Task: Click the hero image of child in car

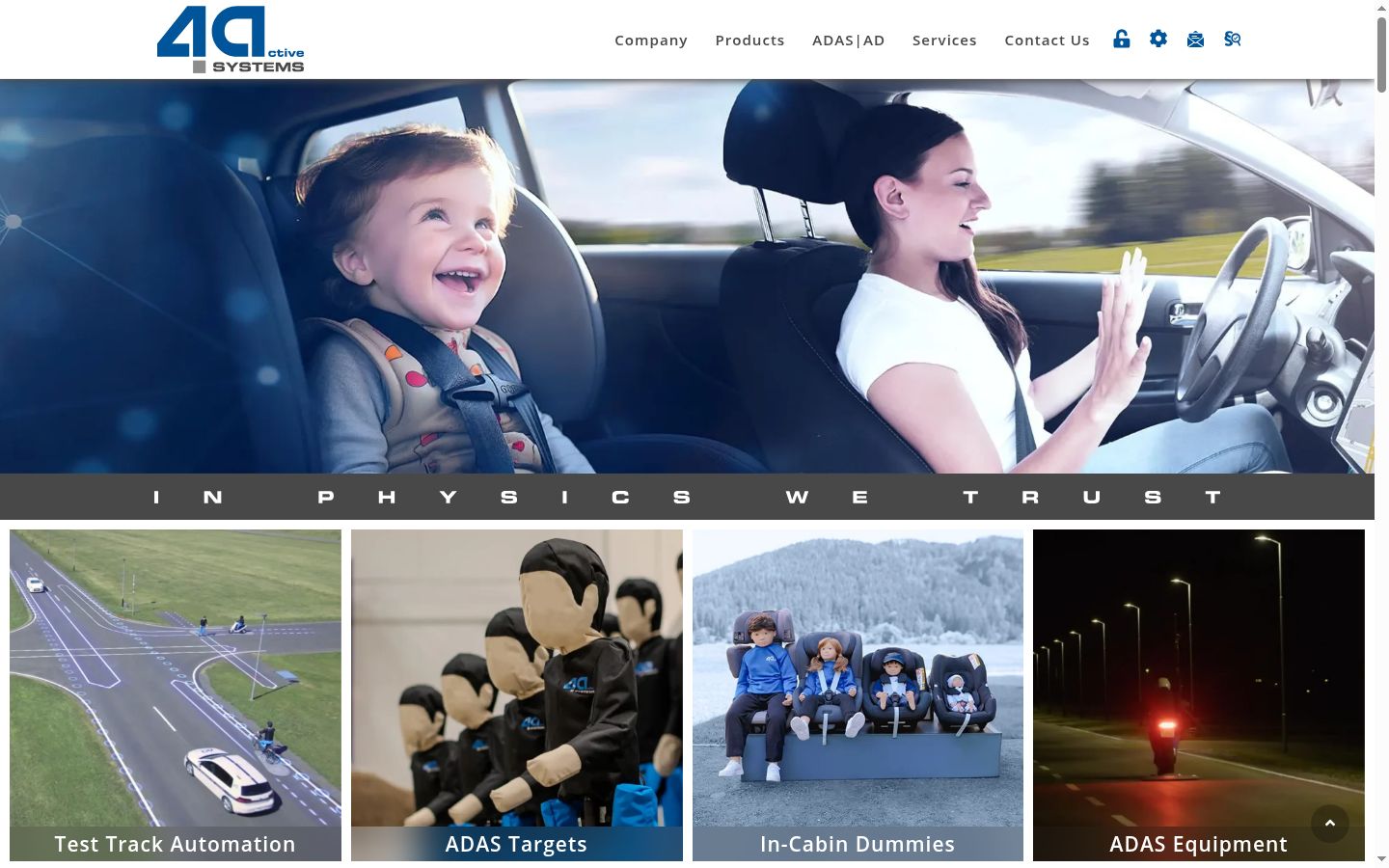Action: click(687, 277)
